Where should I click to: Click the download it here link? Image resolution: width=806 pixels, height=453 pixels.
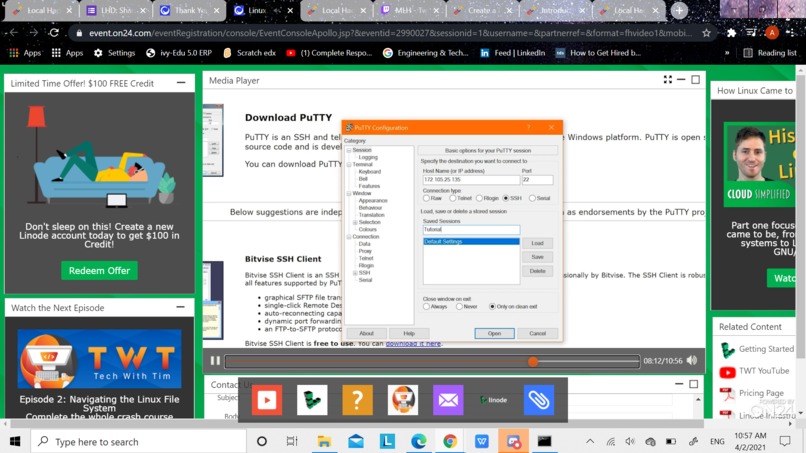tap(413, 343)
